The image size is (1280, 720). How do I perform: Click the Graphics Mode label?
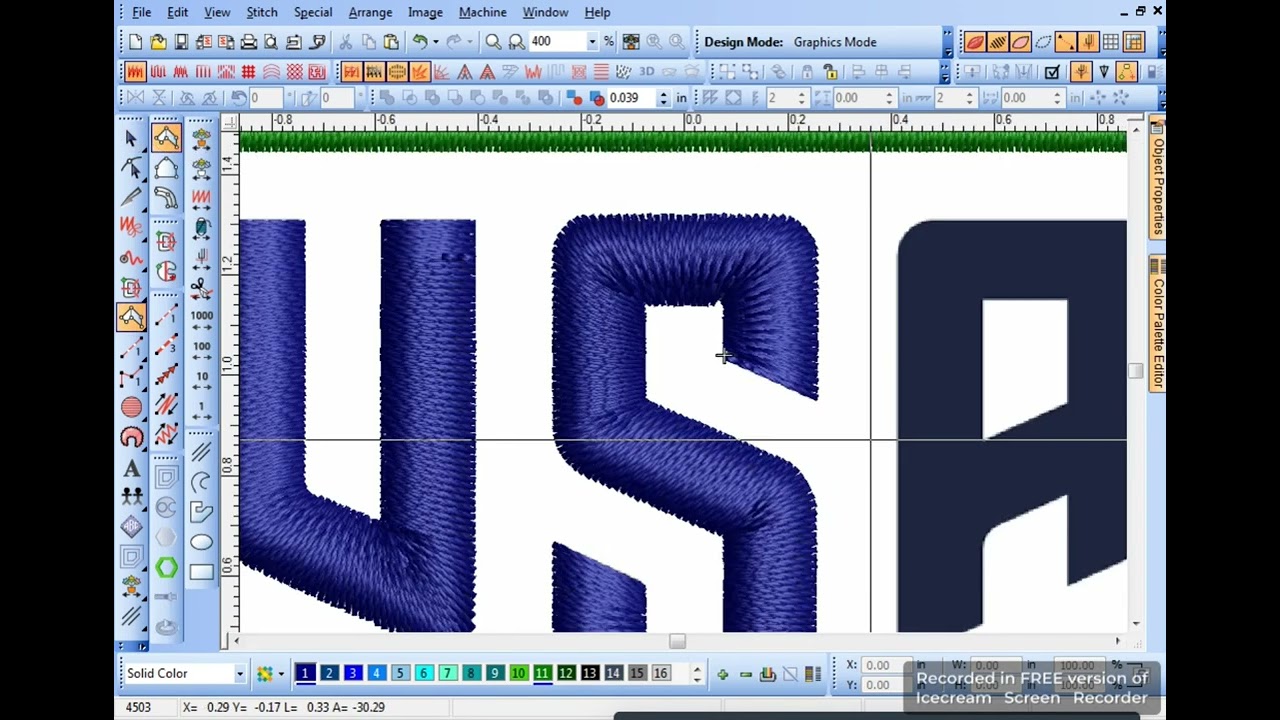(835, 42)
